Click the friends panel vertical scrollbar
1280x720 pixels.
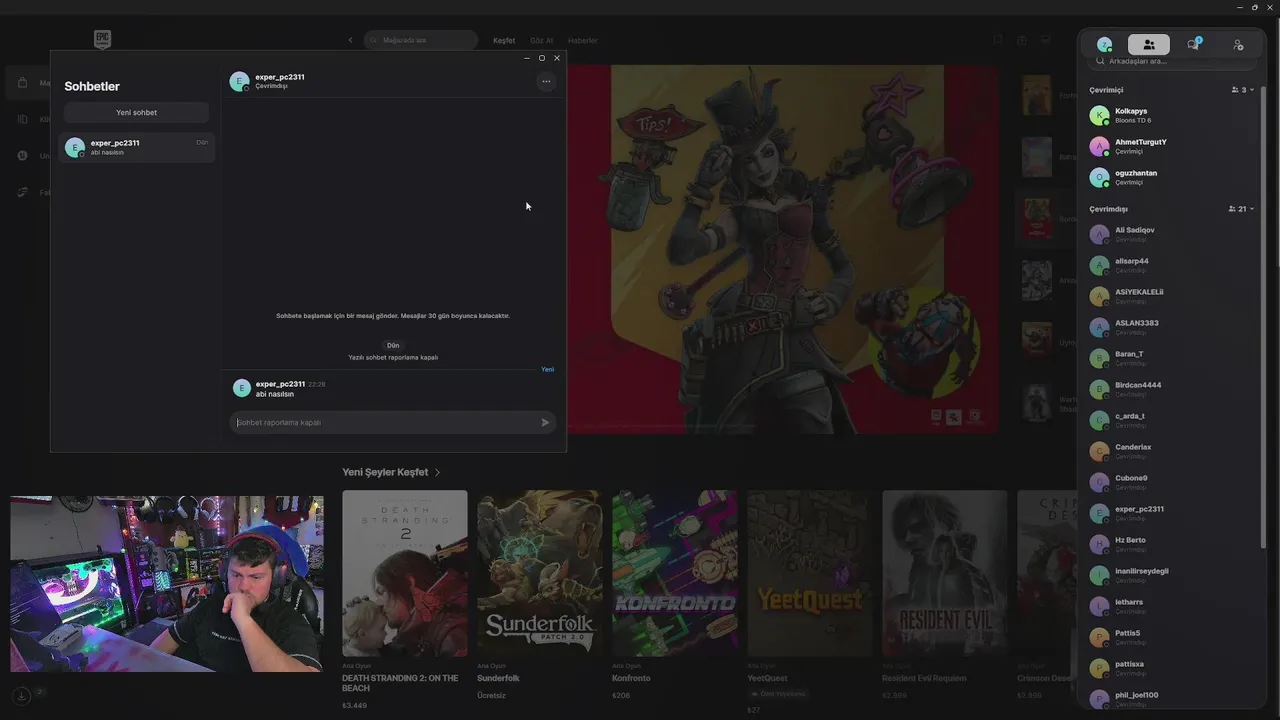pos(1263,315)
